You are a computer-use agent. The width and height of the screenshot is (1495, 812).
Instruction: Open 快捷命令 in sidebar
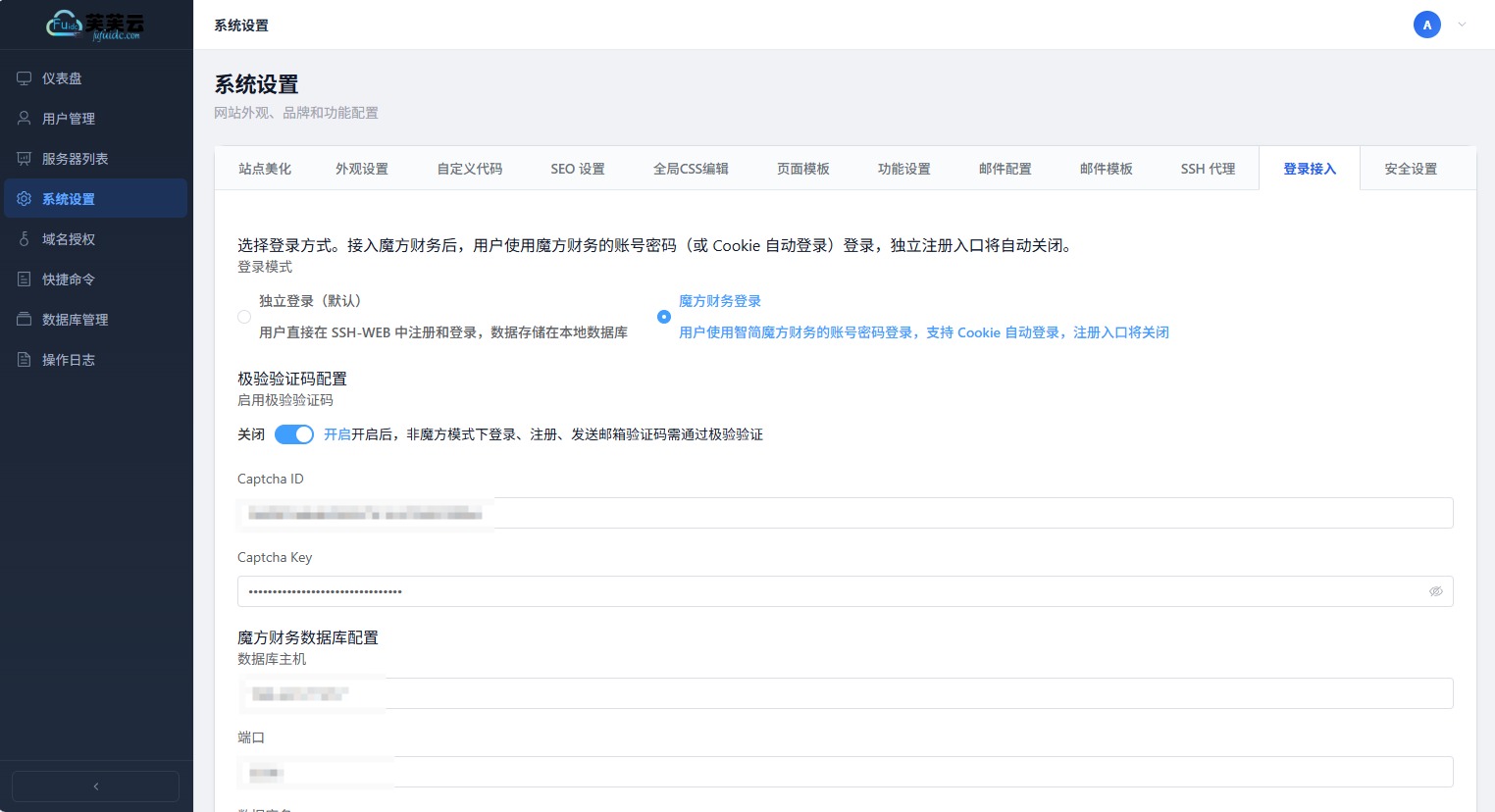point(95,279)
